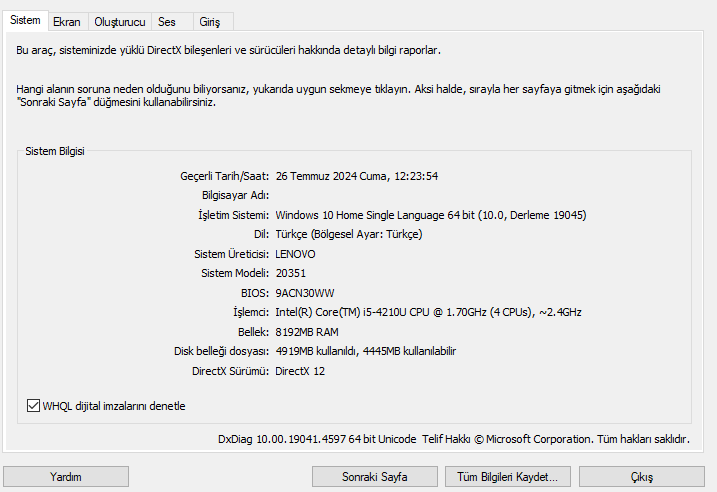Viewport: 717px width, 492px height.
Task: Toggle the WHQL dijital imzalarını denetle checkbox
Action: [x=34, y=406]
